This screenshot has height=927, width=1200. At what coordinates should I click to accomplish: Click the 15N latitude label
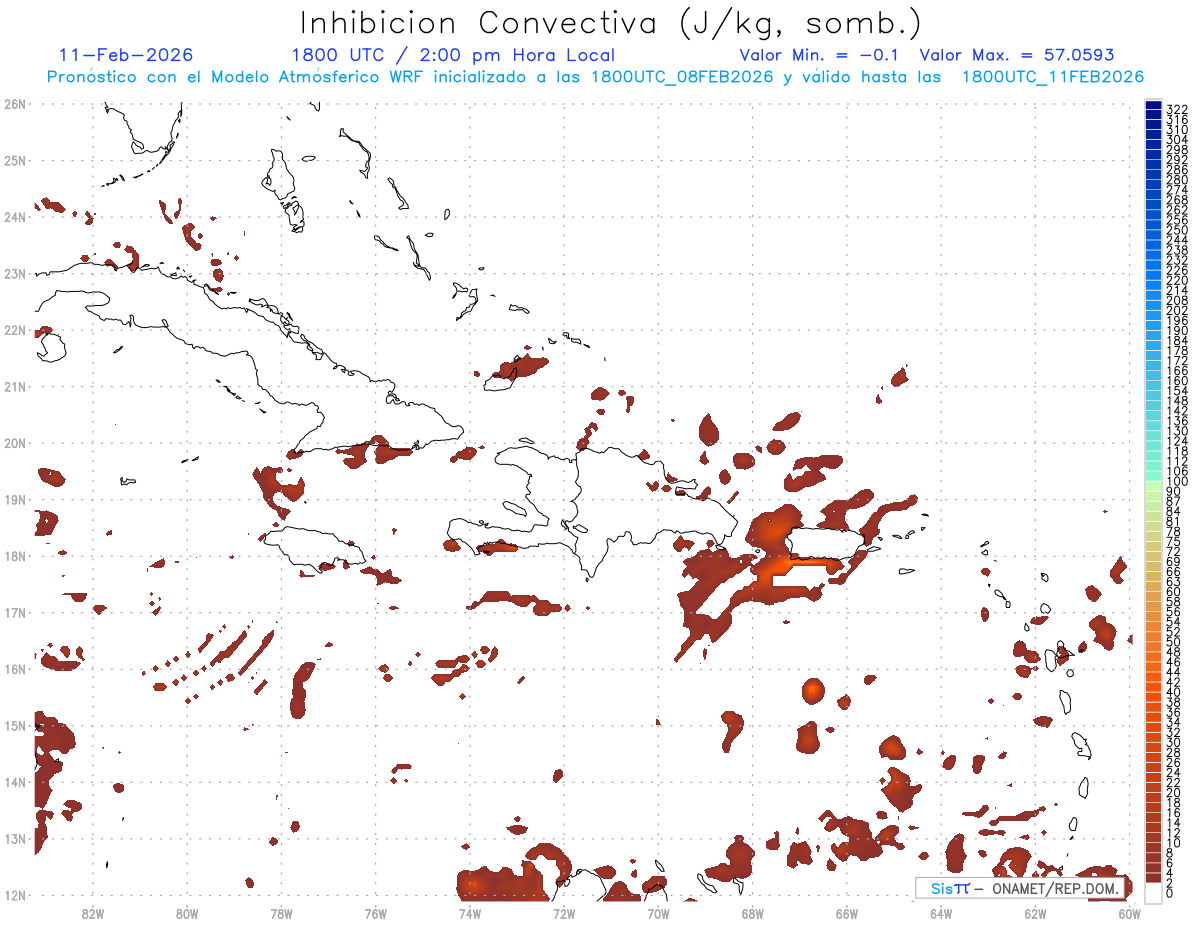point(14,725)
